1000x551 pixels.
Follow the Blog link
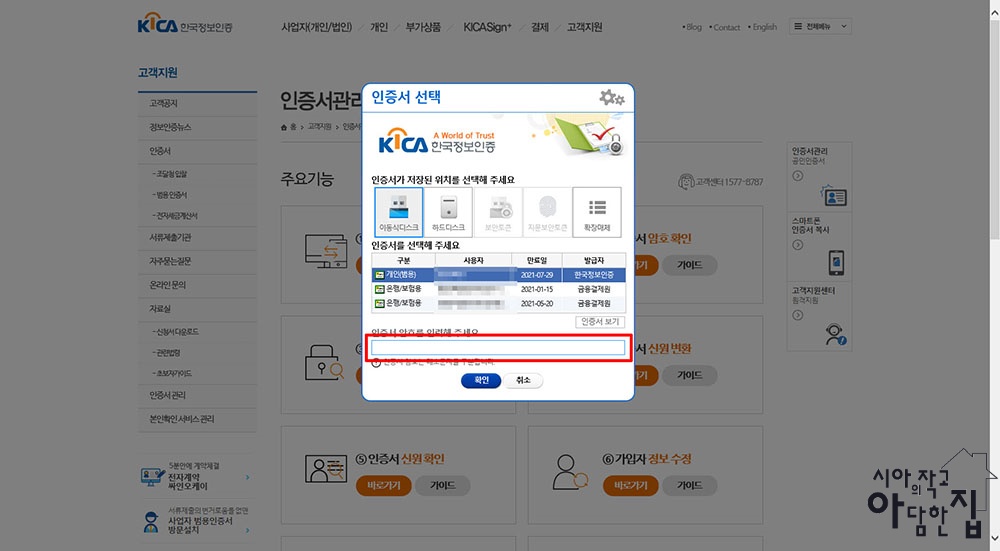[692, 27]
